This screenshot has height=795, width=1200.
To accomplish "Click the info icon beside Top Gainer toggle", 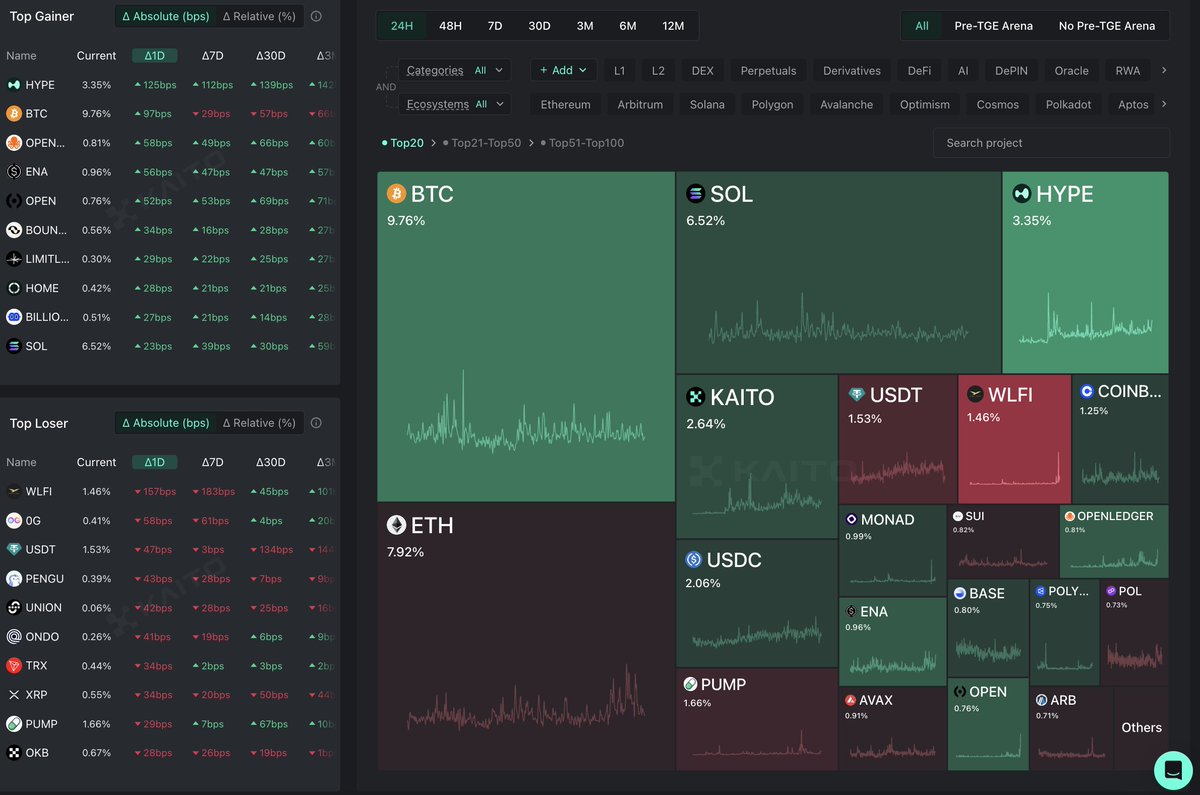I will click(x=316, y=17).
